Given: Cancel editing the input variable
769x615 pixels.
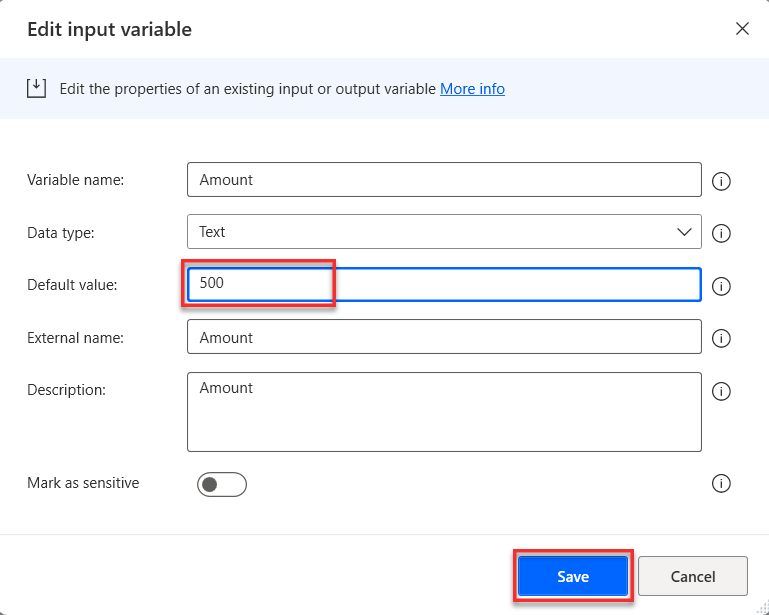Looking at the screenshot, I should tap(693, 576).
